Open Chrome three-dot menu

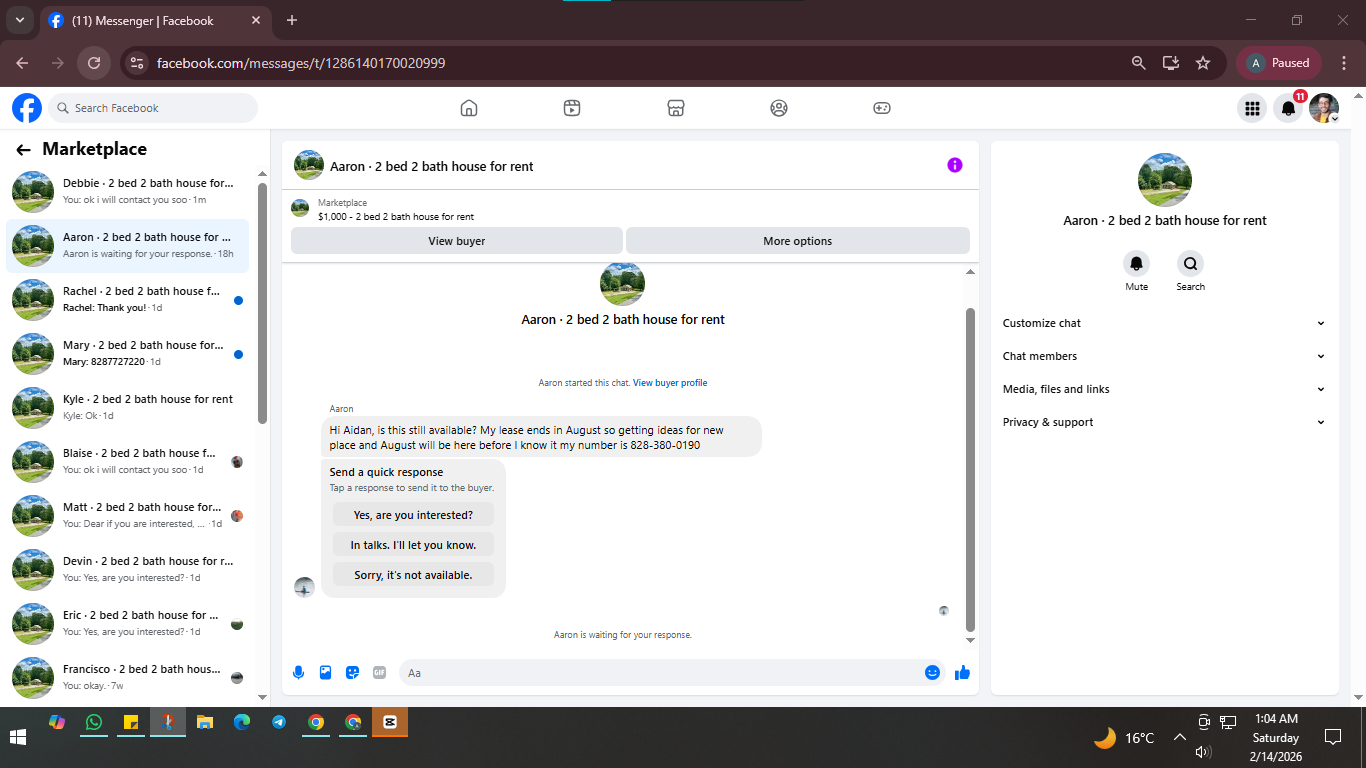(x=1344, y=63)
